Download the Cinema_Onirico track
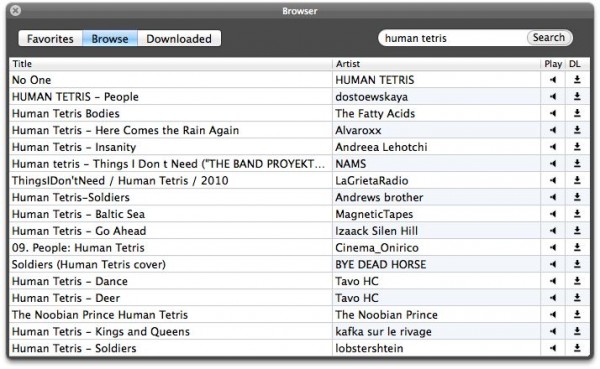 point(577,248)
